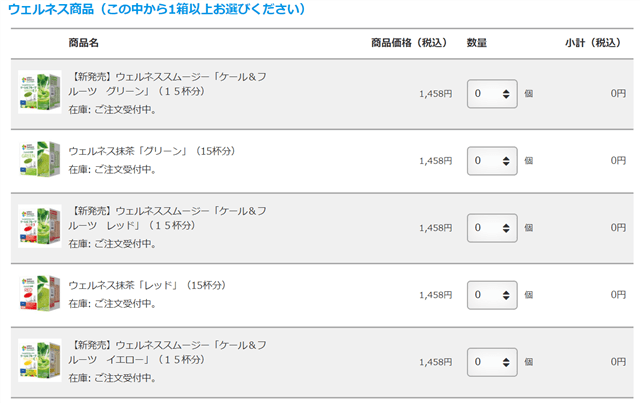Click product name ウェルネス抹茶「グリーン」
The image size is (640, 403).
coord(152,151)
